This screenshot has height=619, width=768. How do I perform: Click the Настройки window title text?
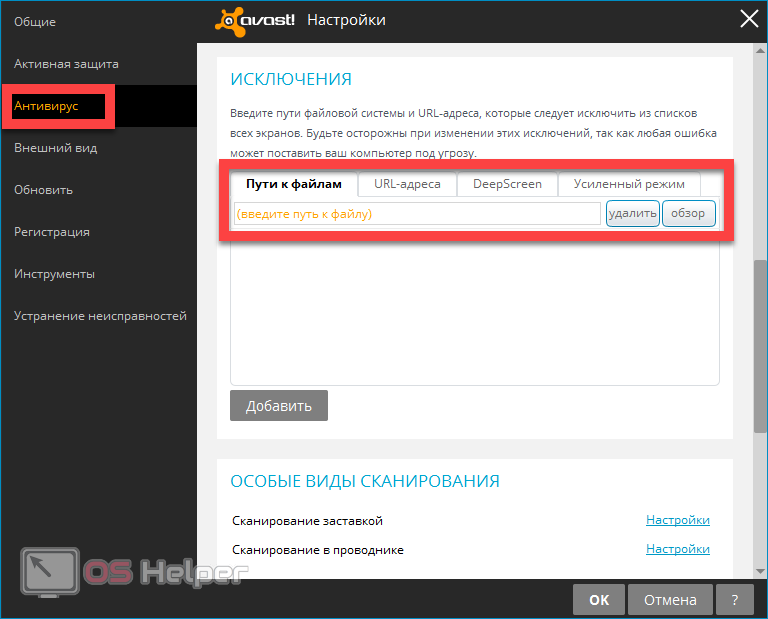click(346, 20)
